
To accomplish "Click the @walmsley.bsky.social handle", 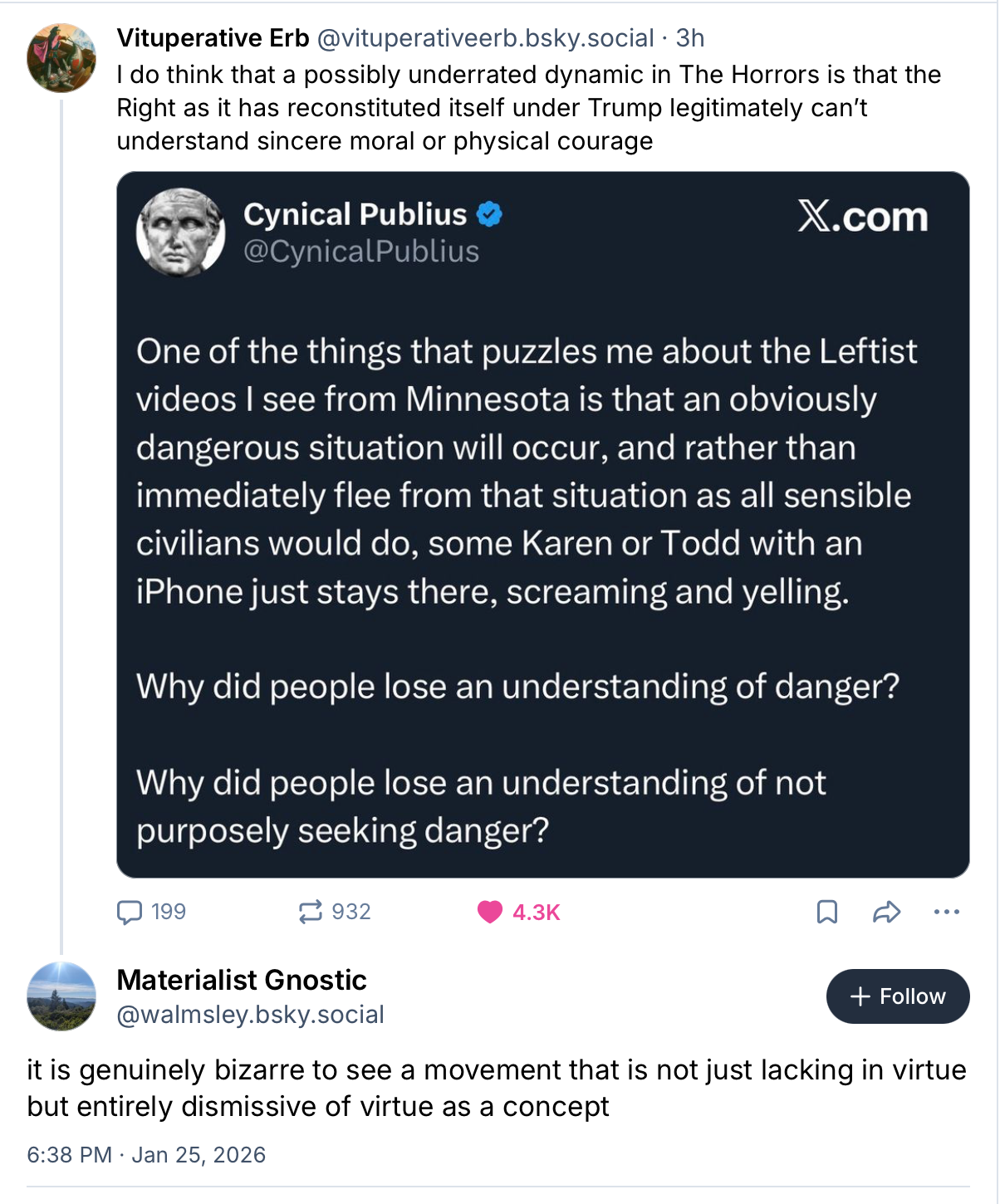I will [x=250, y=1015].
